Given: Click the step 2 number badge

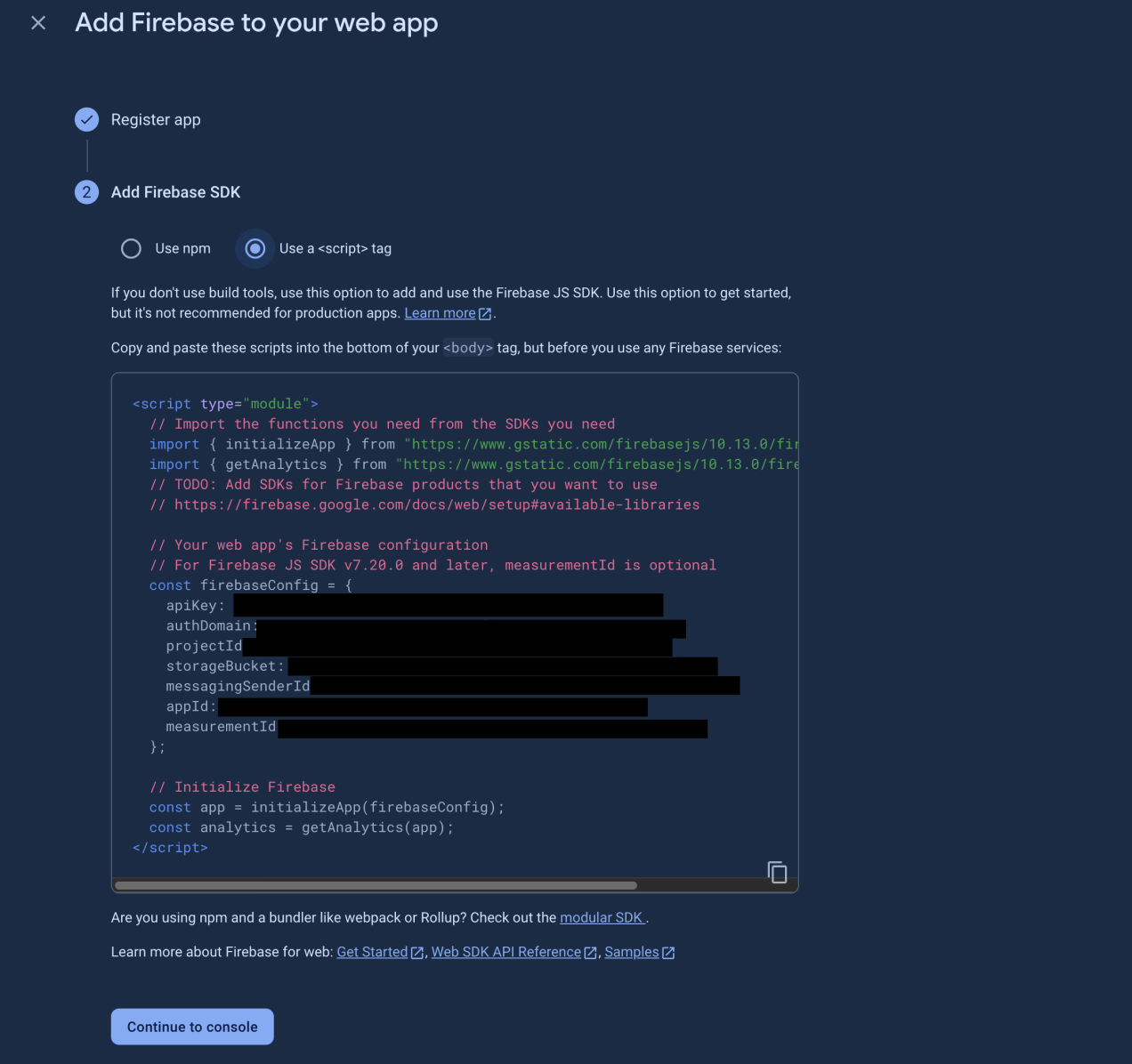Looking at the screenshot, I should click(x=86, y=192).
